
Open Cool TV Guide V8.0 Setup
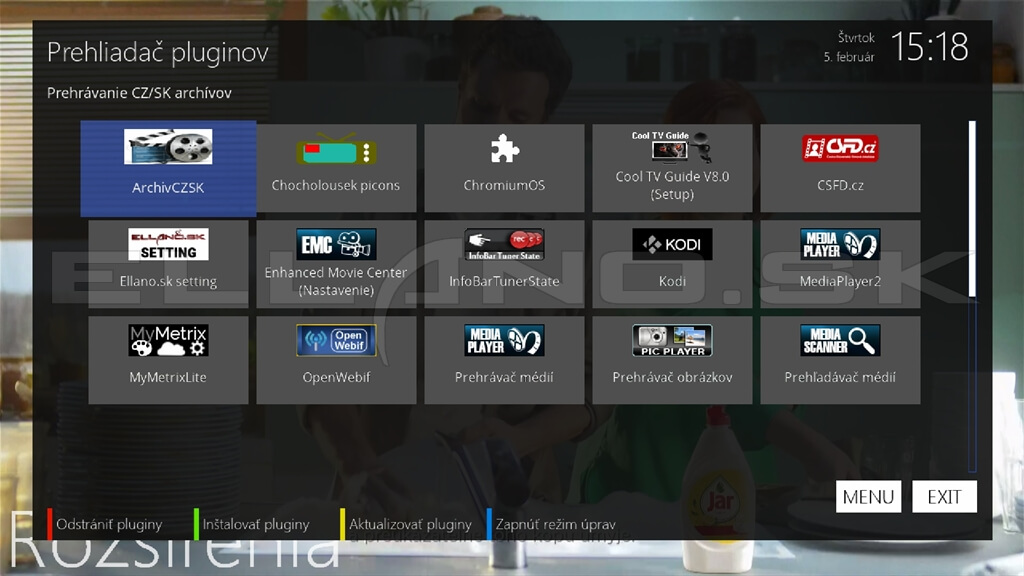point(672,168)
